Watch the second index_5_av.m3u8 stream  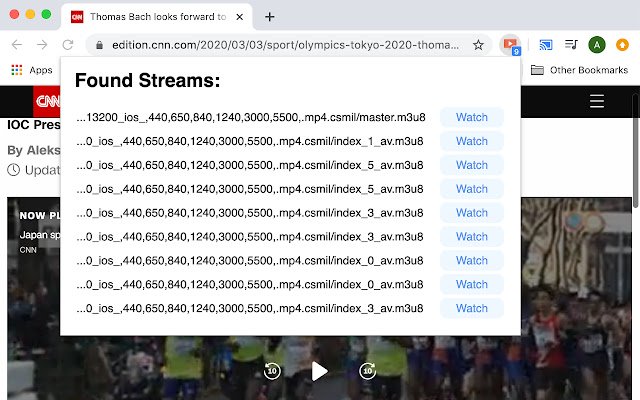(471, 189)
